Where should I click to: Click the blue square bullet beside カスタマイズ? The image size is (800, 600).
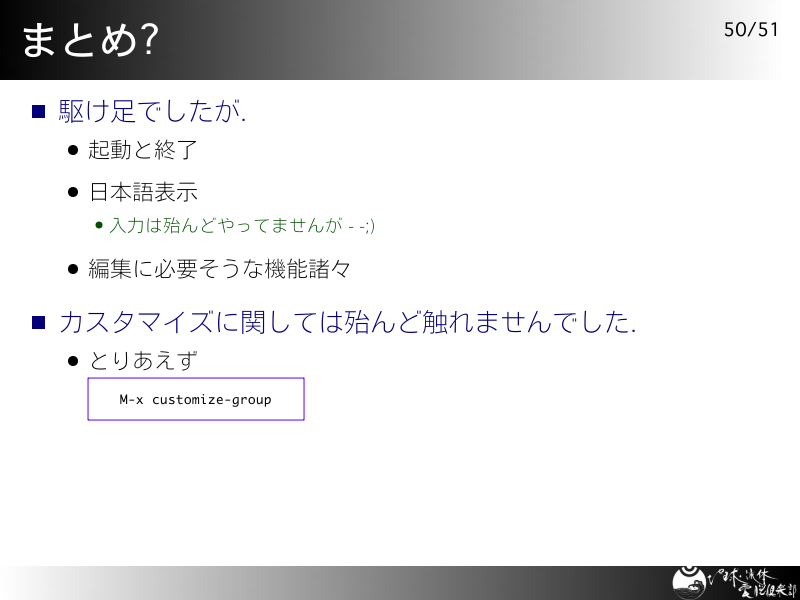point(38,322)
